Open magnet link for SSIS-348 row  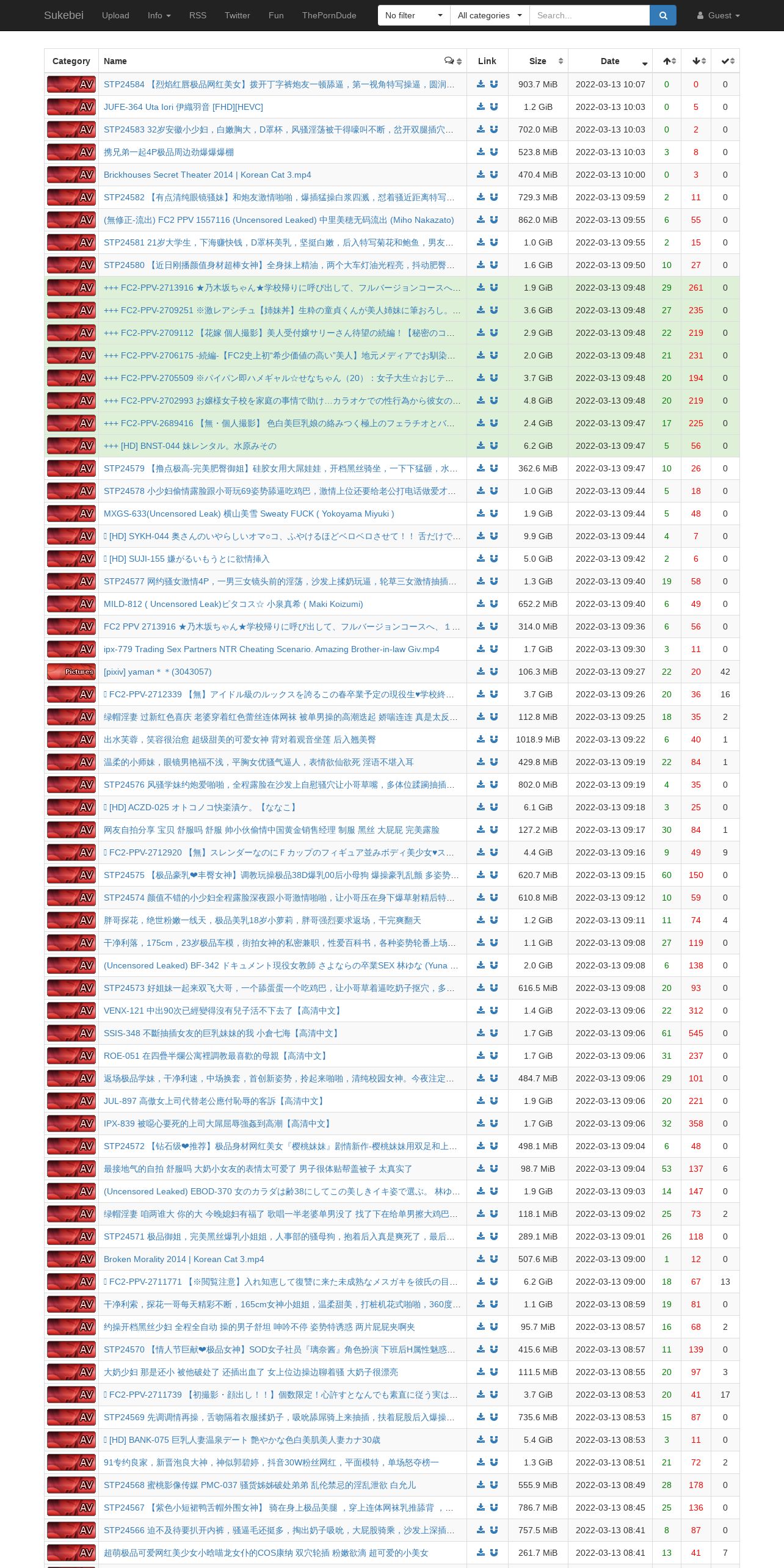[x=494, y=1033]
